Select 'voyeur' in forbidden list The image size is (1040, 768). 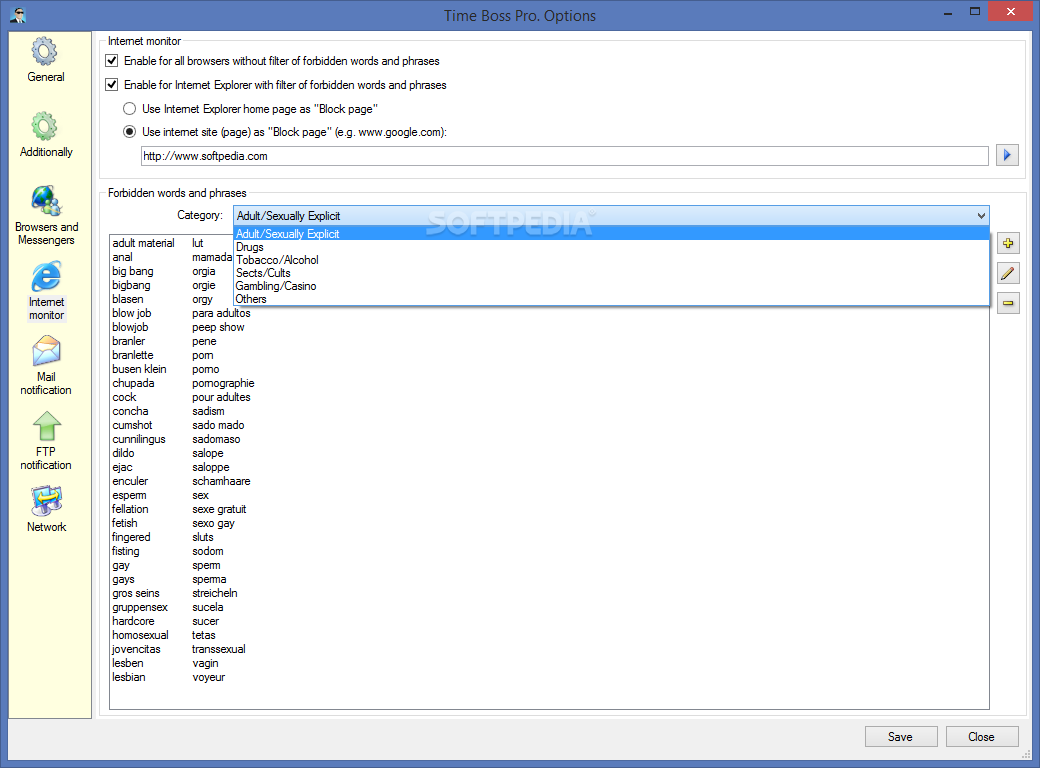[x=208, y=677]
